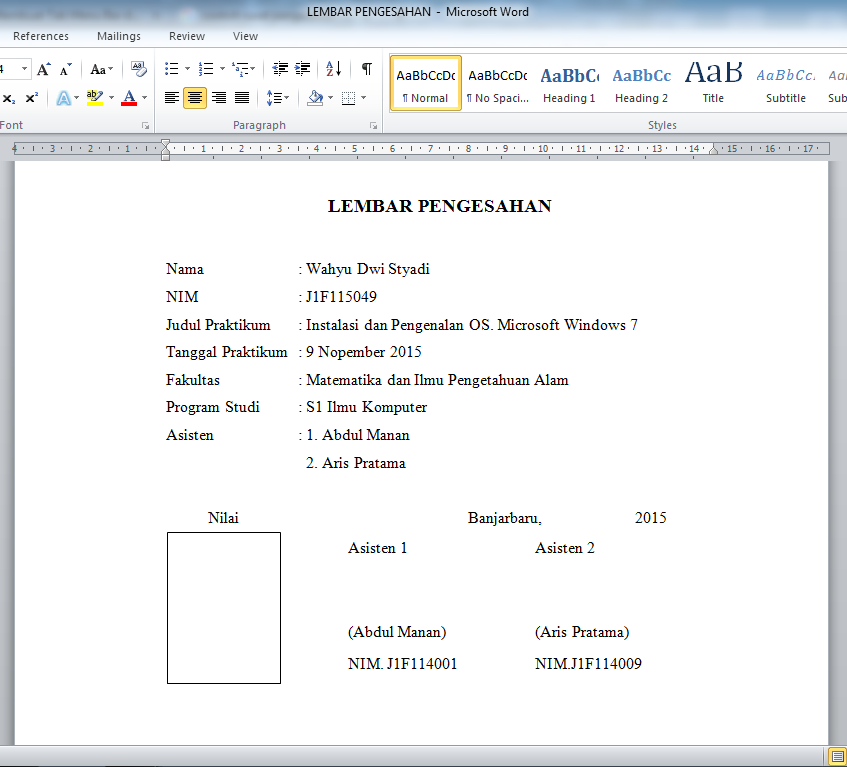Image resolution: width=847 pixels, height=767 pixels.
Task: Apply the Heading 2 style
Action: pyautogui.click(x=642, y=83)
